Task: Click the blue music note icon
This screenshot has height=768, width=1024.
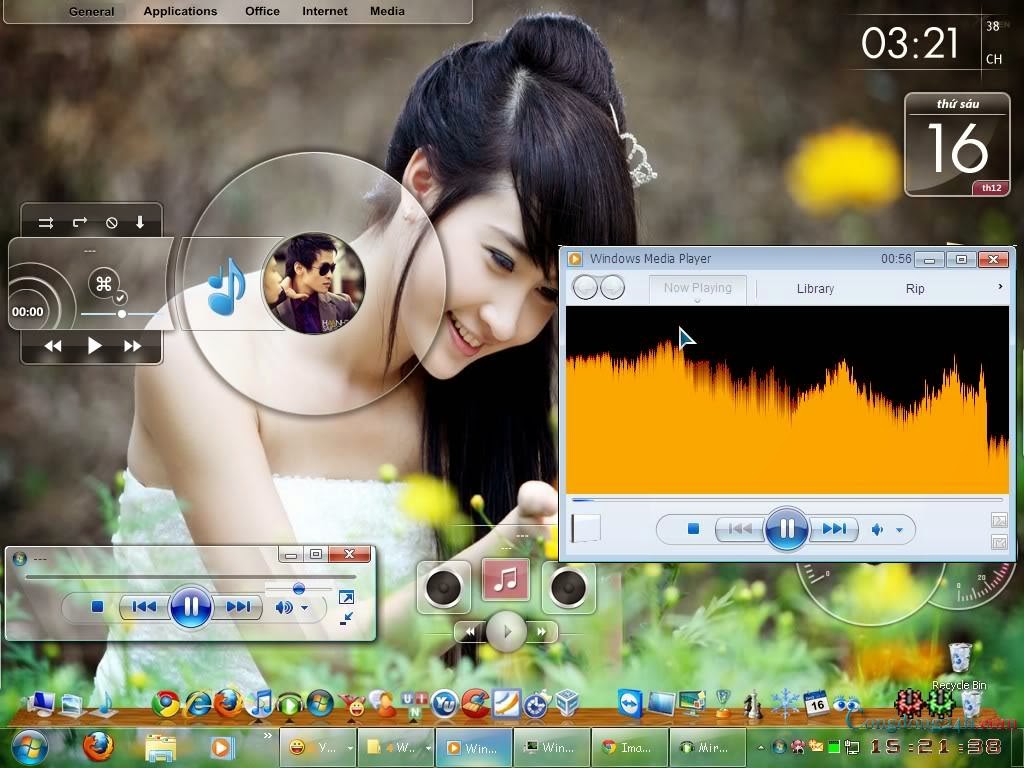Action: [226, 286]
